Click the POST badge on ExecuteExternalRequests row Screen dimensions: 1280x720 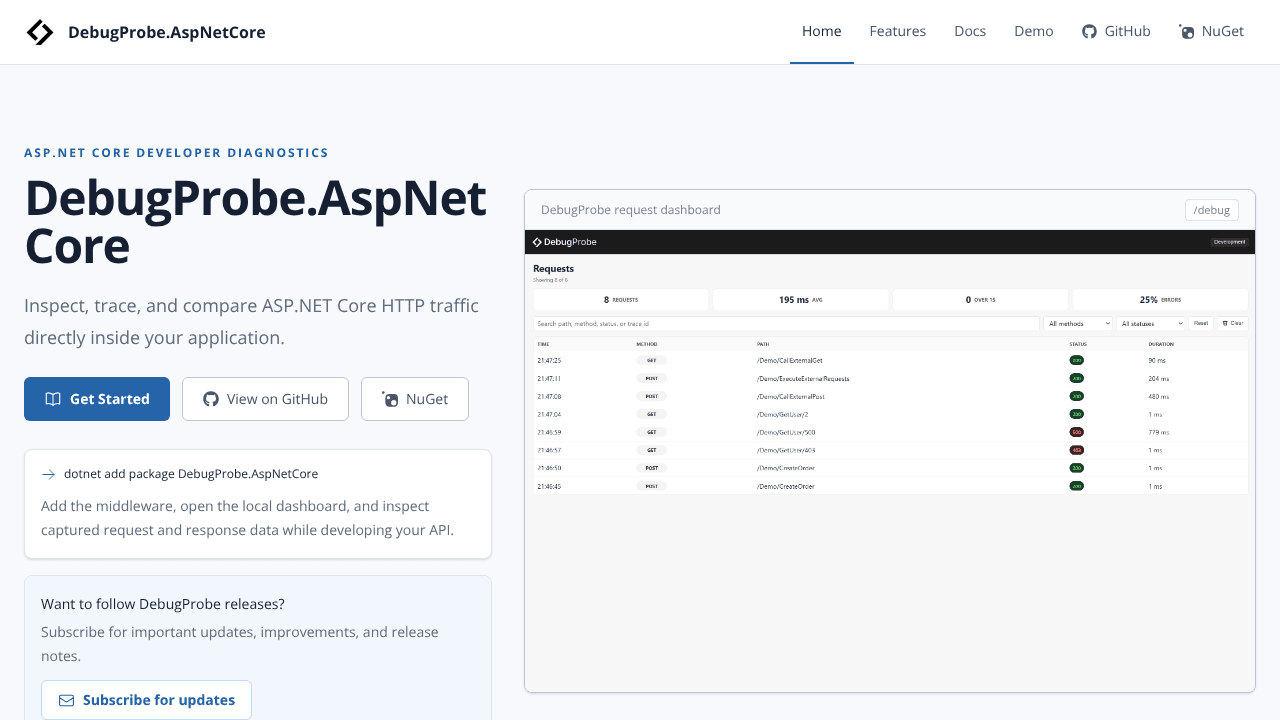coord(651,378)
